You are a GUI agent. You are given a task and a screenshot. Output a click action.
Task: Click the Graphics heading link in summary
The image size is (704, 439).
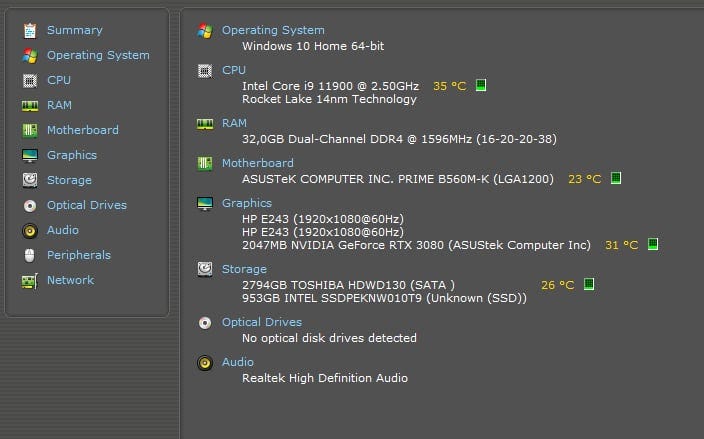pyautogui.click(x=246, y=203)
